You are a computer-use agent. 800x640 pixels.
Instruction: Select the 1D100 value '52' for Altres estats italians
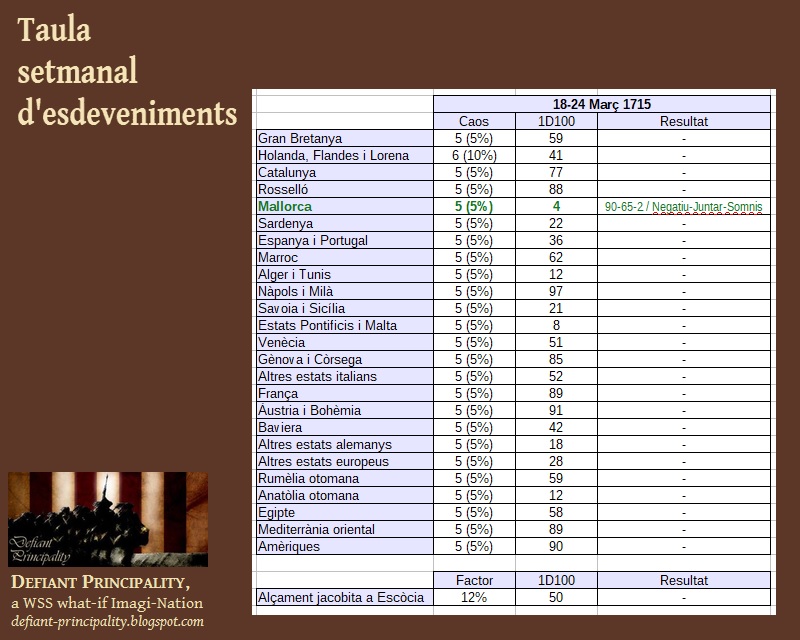(x=556, y=377)
